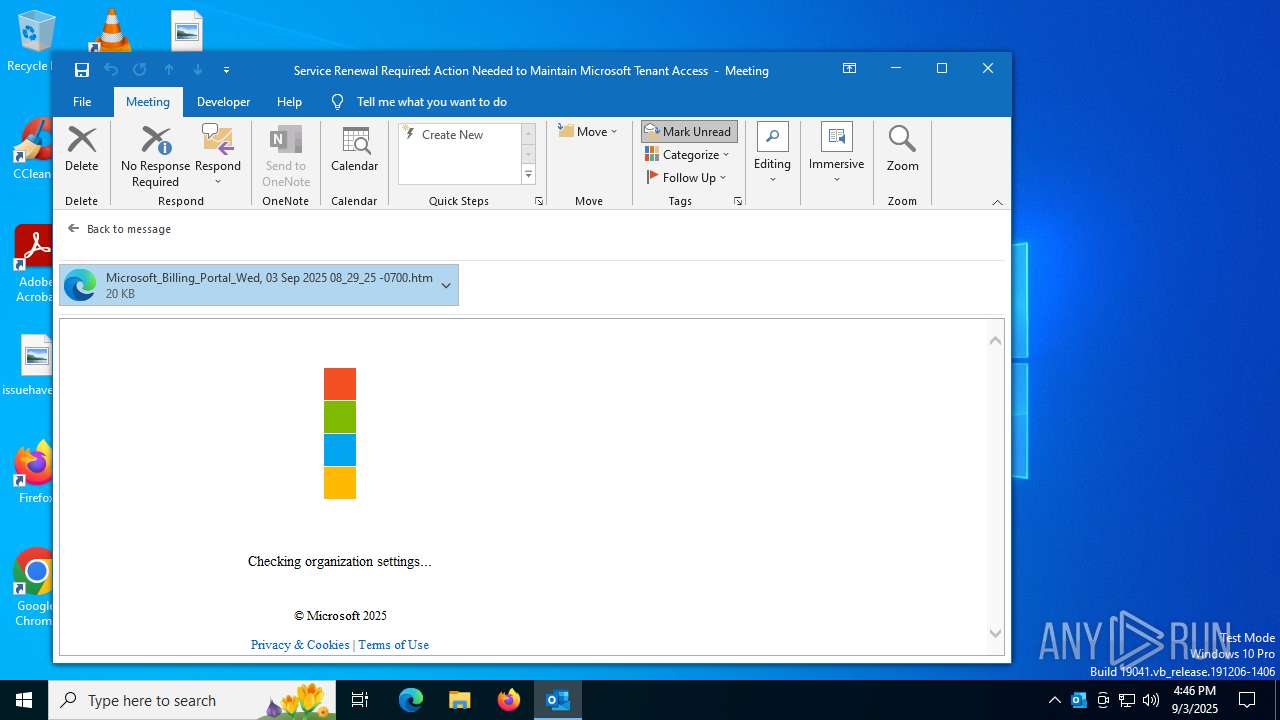Click the Windows Start button

coord(24,700)
